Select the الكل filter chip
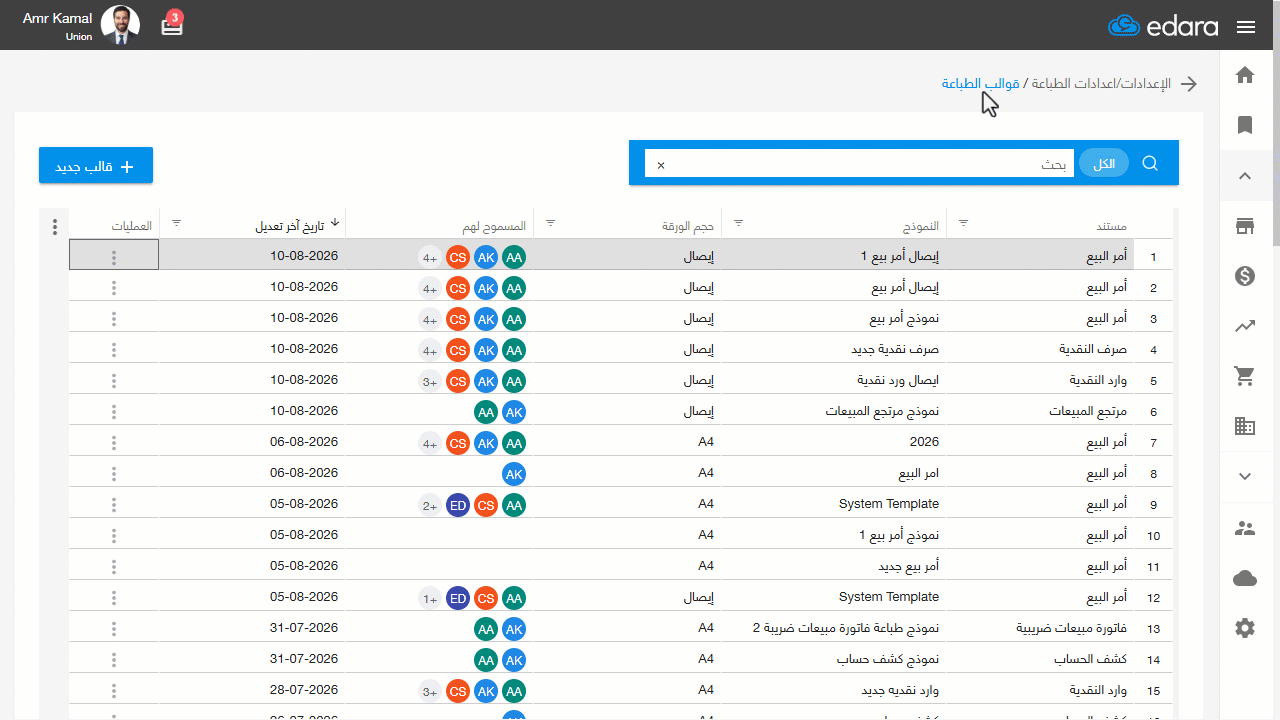Screen dimensions: 1280x720 pyautogui.click(x=1104, y=164)
